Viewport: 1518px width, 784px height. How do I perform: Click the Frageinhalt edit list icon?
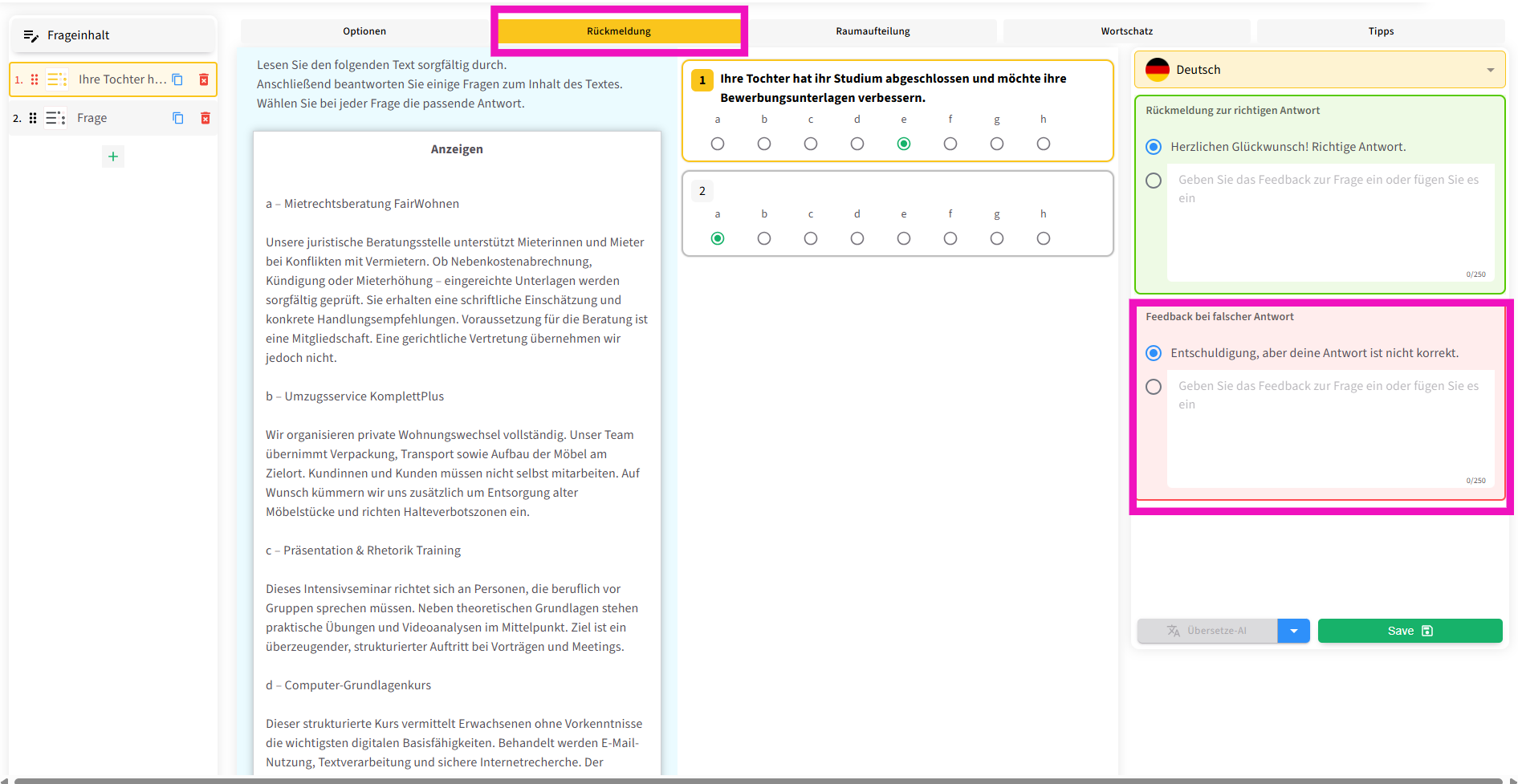coord(31,35)
